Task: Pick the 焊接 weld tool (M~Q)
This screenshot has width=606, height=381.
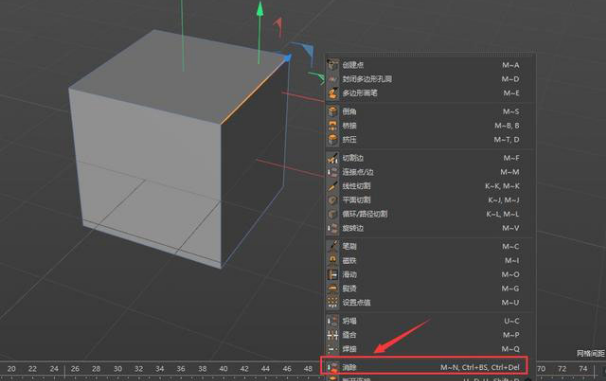Action: pos(430,349)
